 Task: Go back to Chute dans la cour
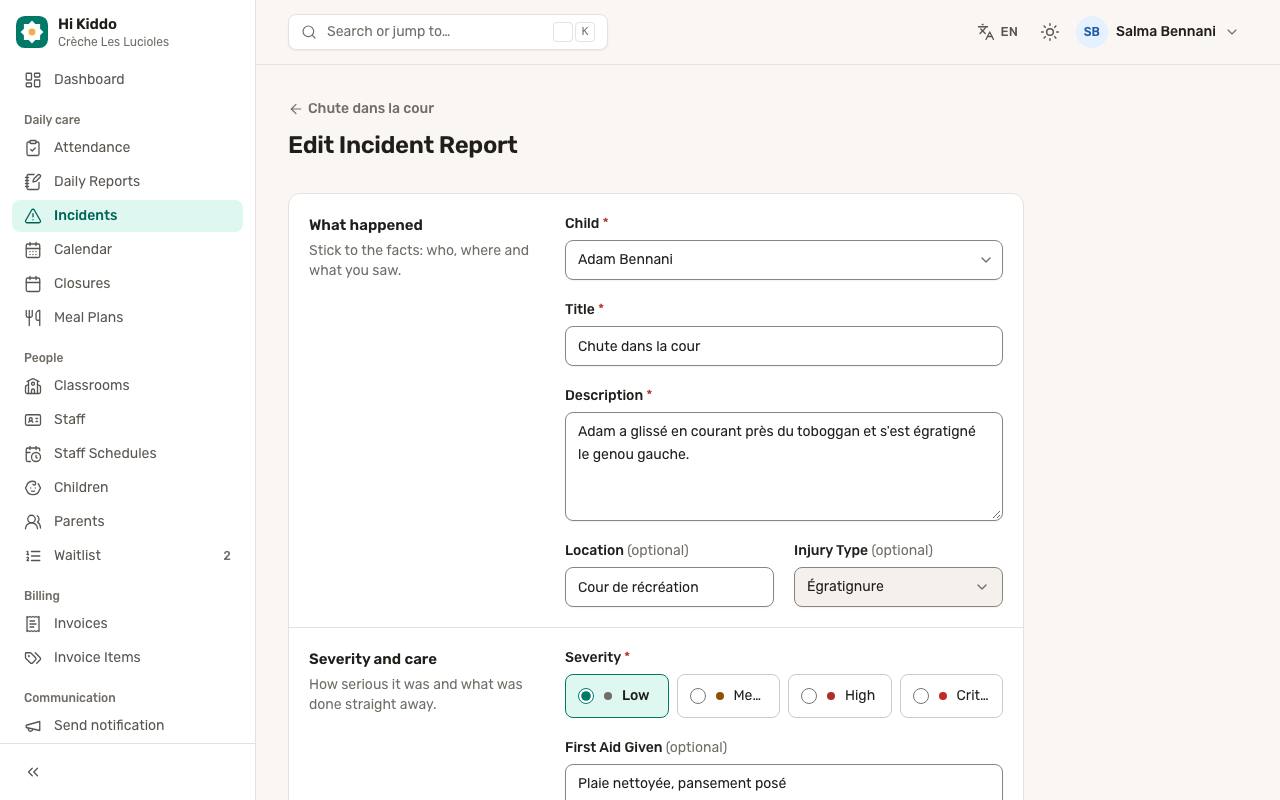[x=361, y=108]
